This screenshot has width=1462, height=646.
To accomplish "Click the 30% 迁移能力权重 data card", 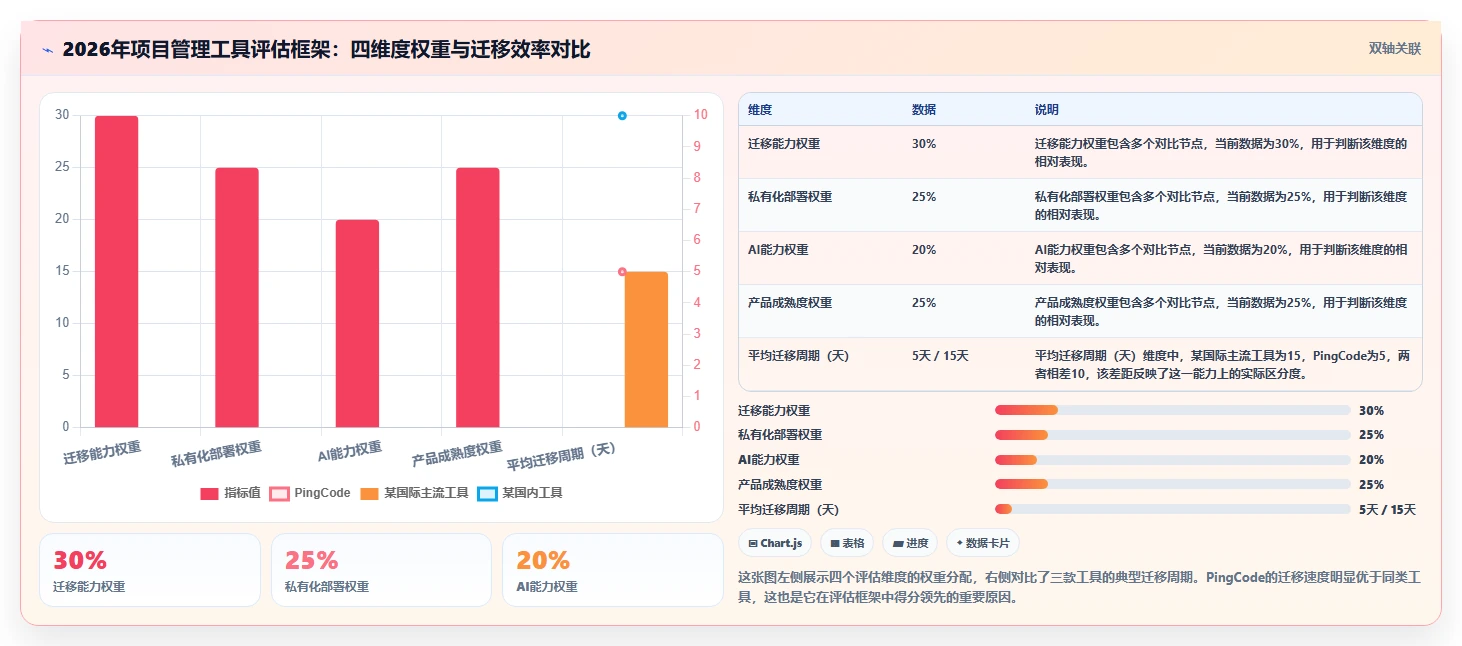I will [150, 570].
